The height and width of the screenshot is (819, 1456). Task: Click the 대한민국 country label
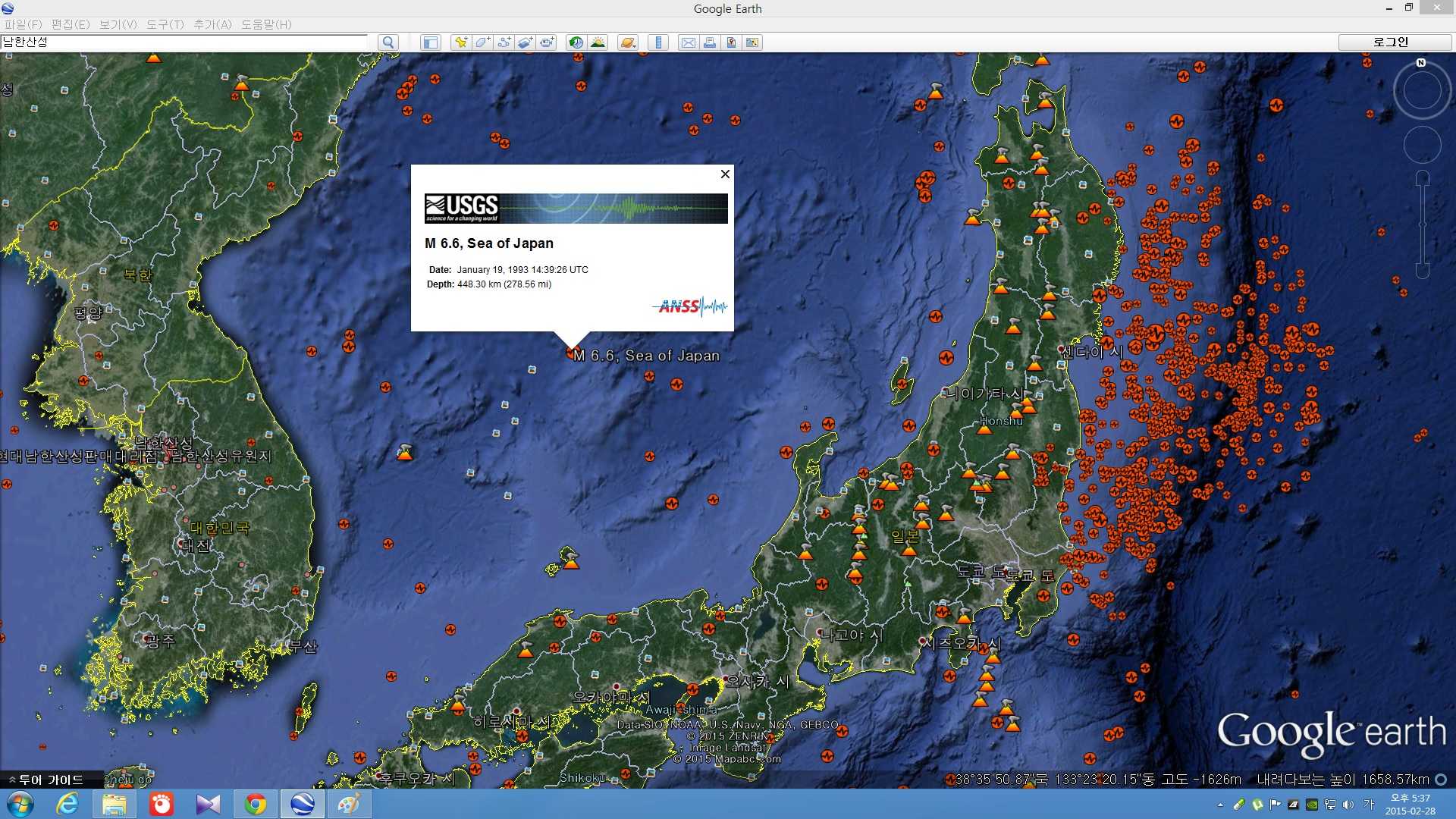coord(219,528)
